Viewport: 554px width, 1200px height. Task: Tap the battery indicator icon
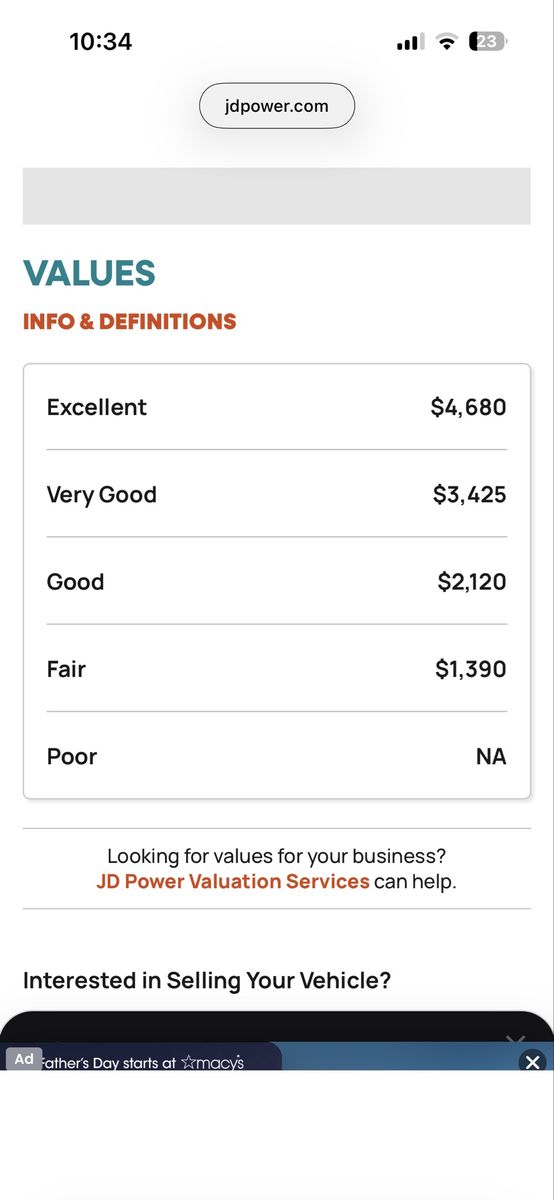[488, 42]
